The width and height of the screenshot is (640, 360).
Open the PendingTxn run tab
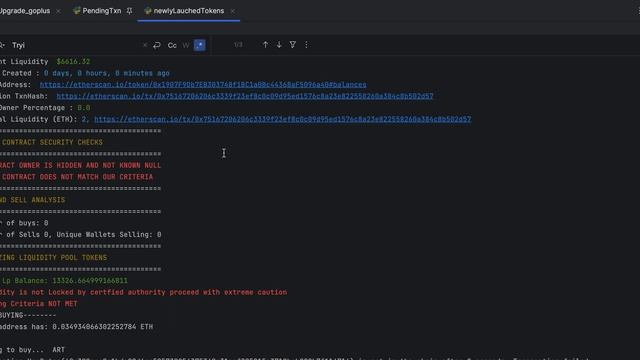pyautogui.click(x=102, y=11)
